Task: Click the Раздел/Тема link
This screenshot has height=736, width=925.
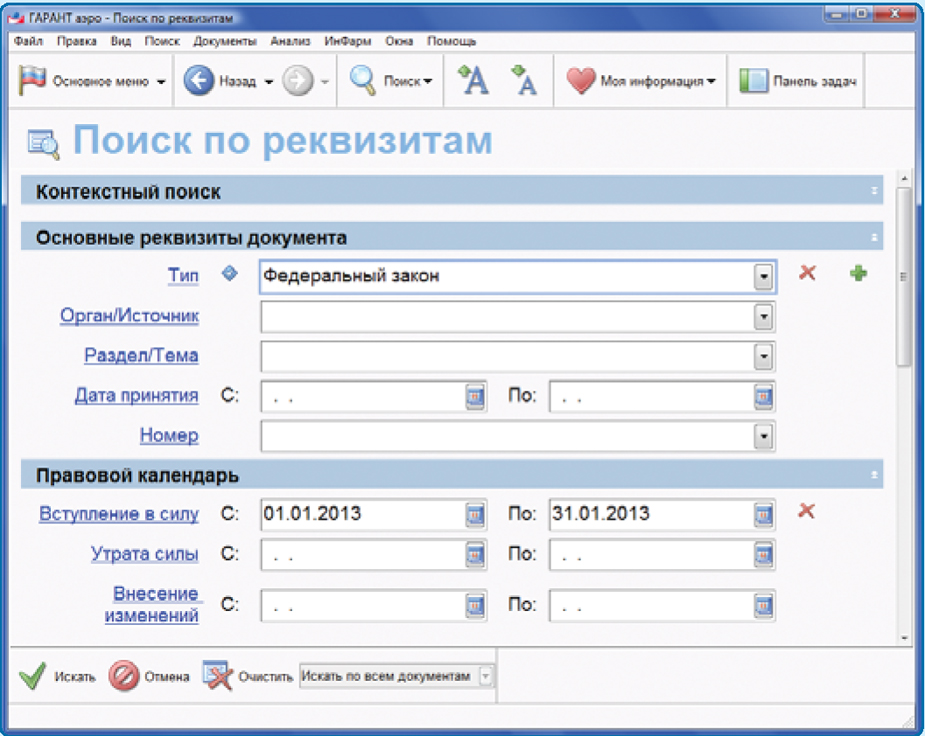Action: point(140,355)
